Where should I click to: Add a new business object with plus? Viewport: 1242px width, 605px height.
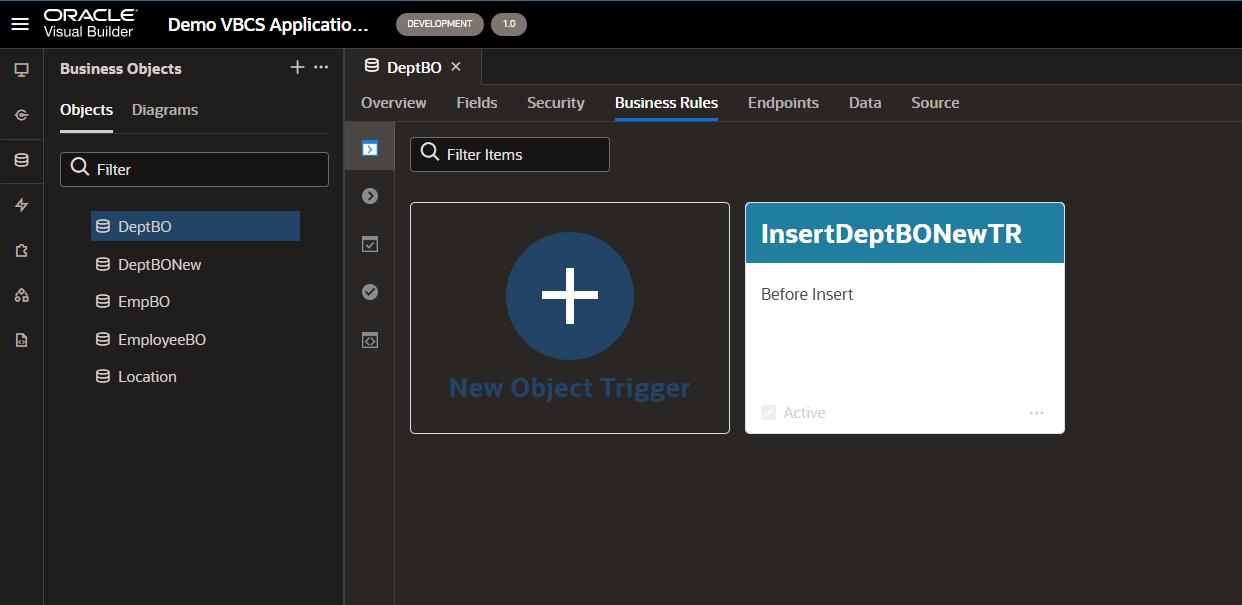[296, 67]
